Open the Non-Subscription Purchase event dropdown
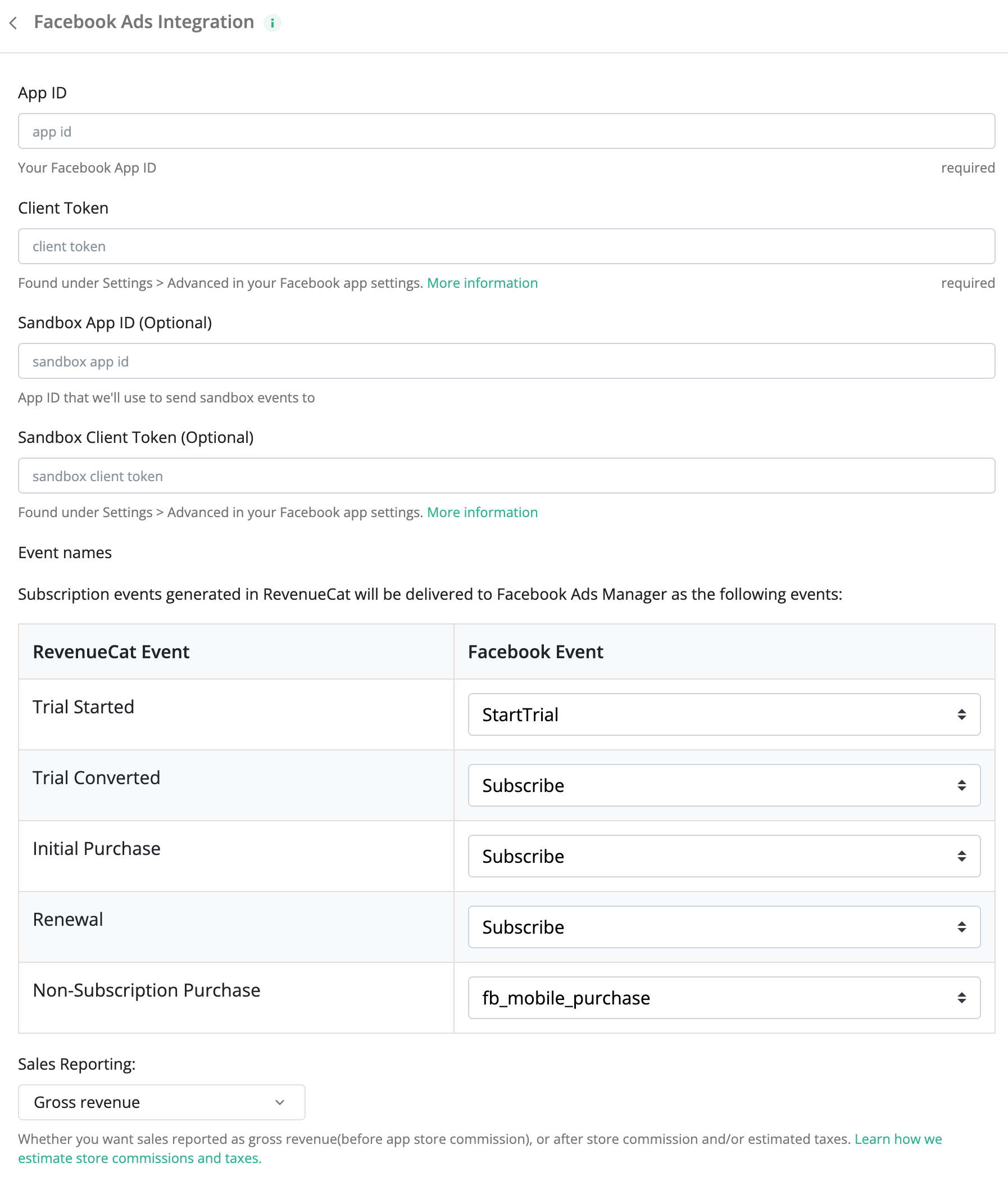This screenshot has height=1181, width=1008. click(723, 997)
